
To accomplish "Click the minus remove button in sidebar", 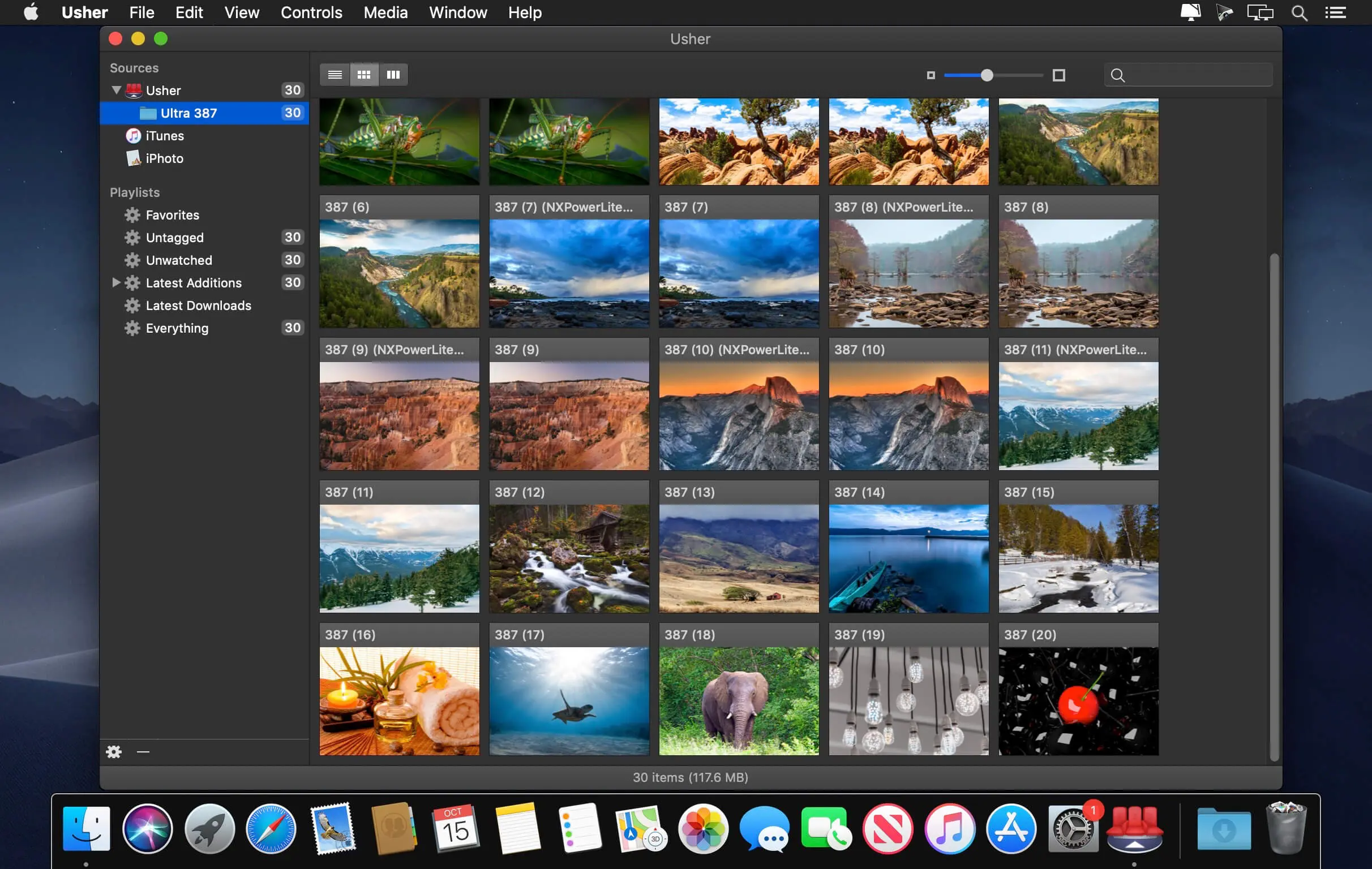I will pos(143,752).
